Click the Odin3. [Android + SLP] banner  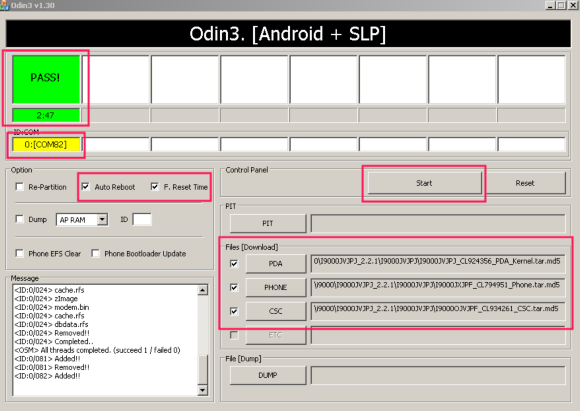(x=288, y=34)
